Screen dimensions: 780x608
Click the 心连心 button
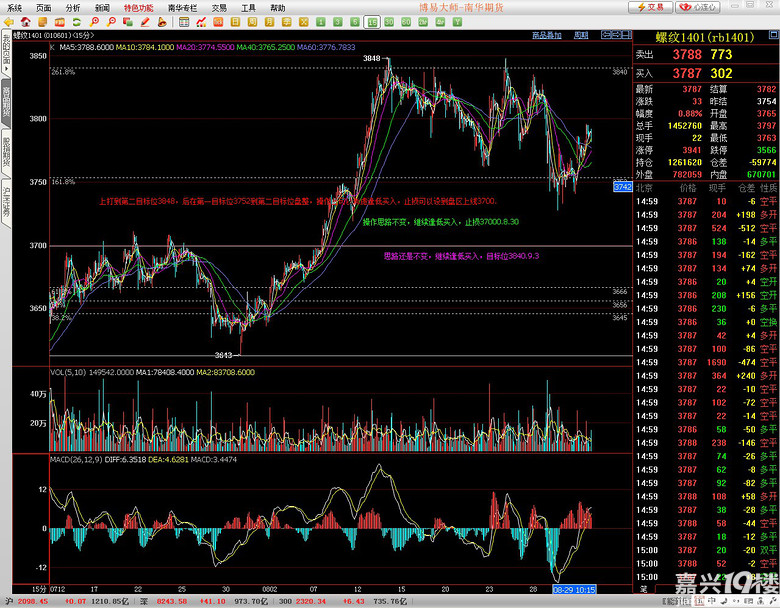(x=700, y=6)
